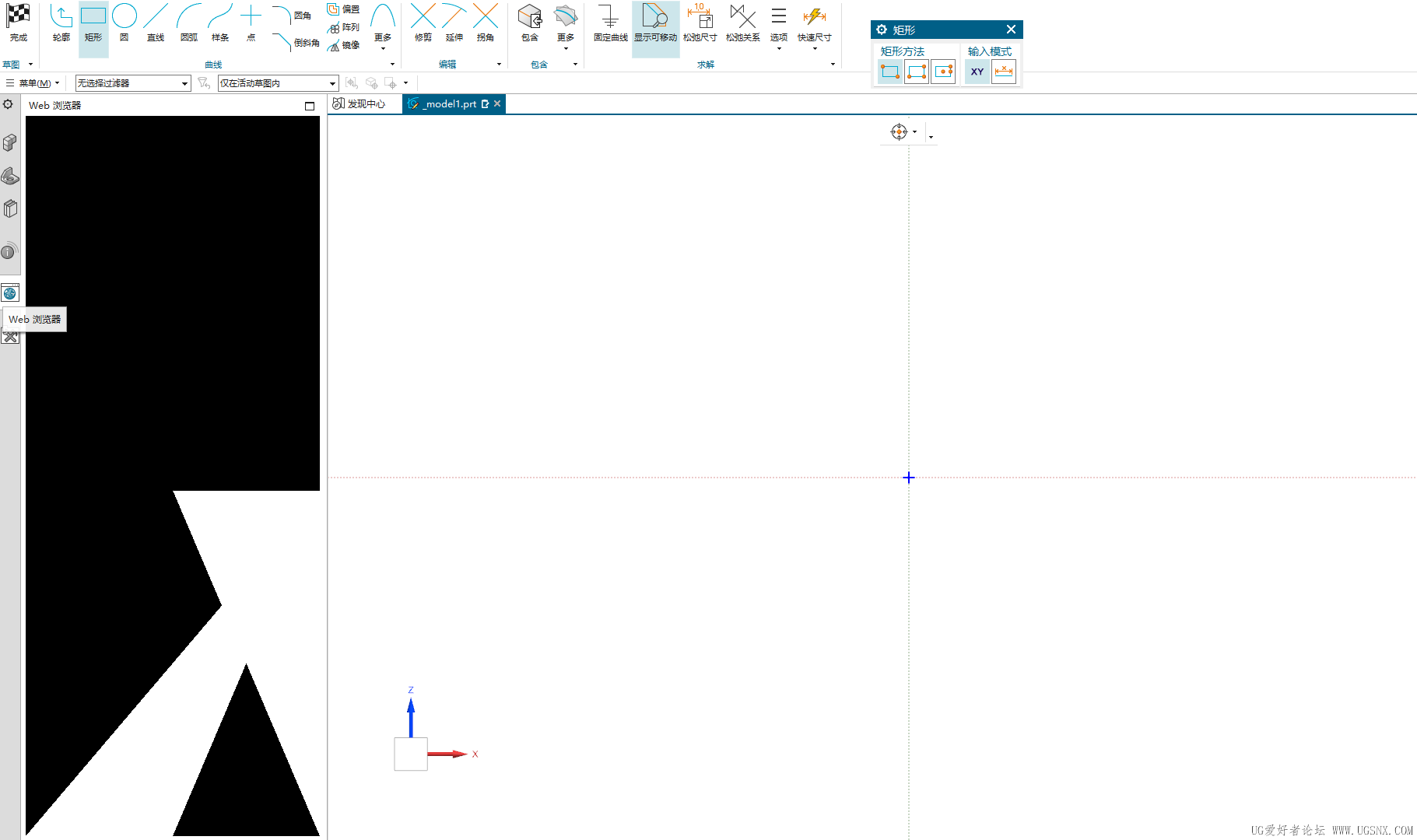The image size is (1417, 840).
Task: Click the 镜像 (Mirror) curve tool
Action: [343, 45]
